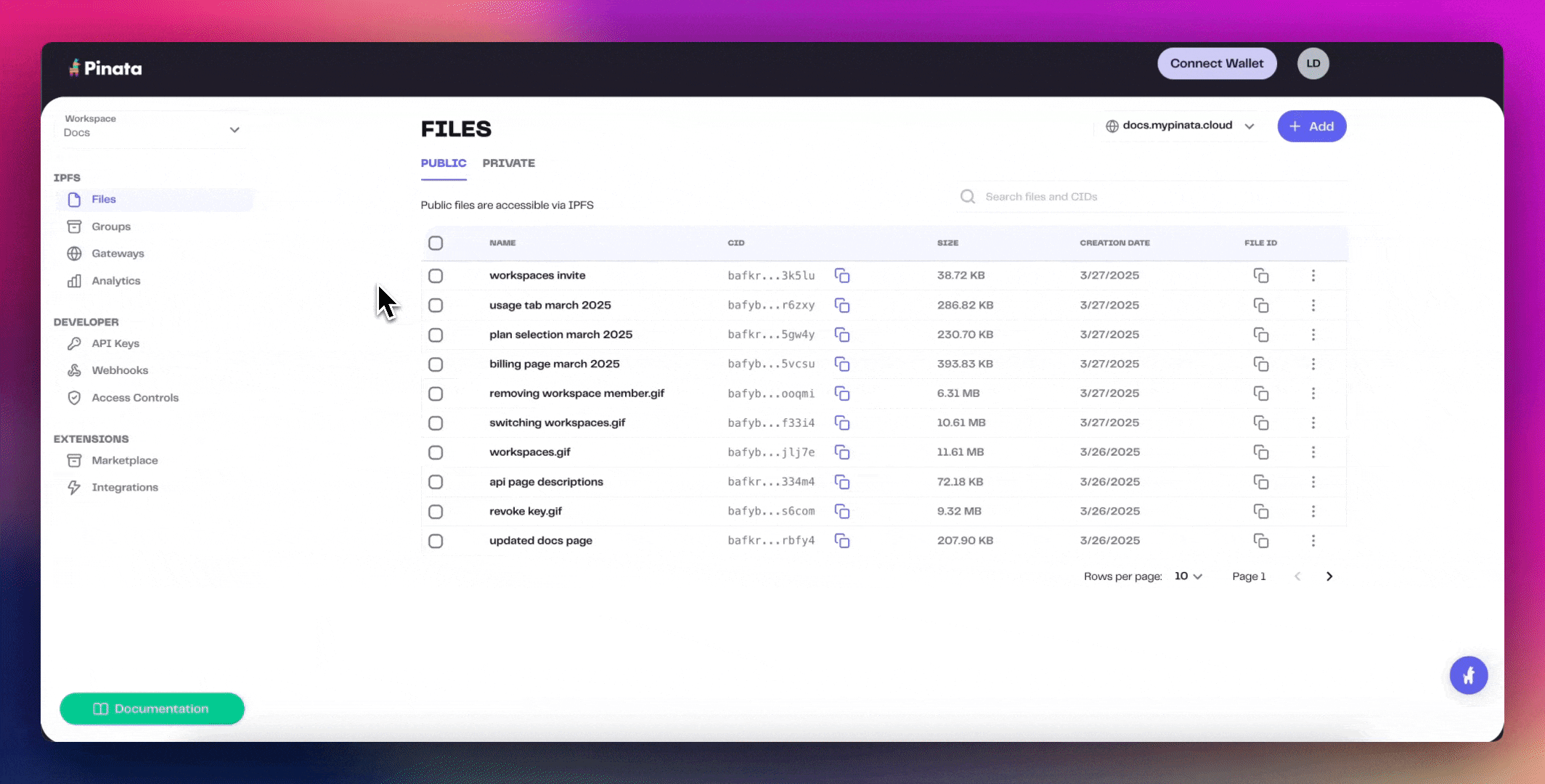The width and height of the screenshot is (1545, 784).
Task: Open row menu for plan selection march 2025
Action: (x=1313, y=335)
